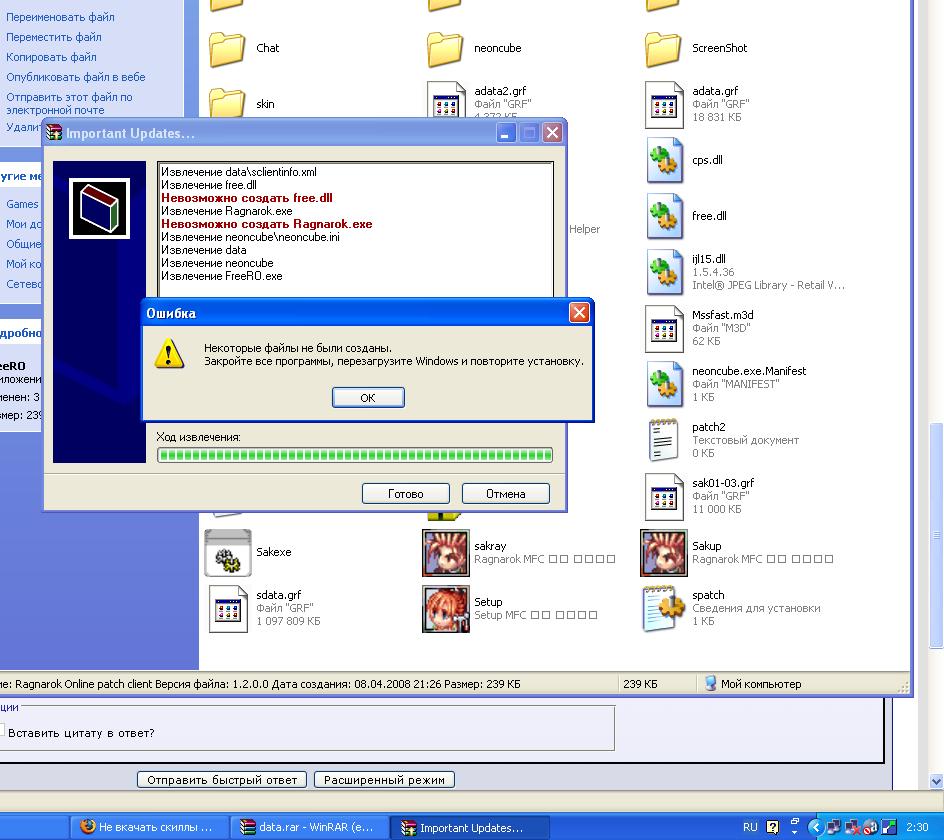Viewport: 944px width, 840px height.
Task: Select the ijl15.dll file icon
Action: click(x=665, y=272)
